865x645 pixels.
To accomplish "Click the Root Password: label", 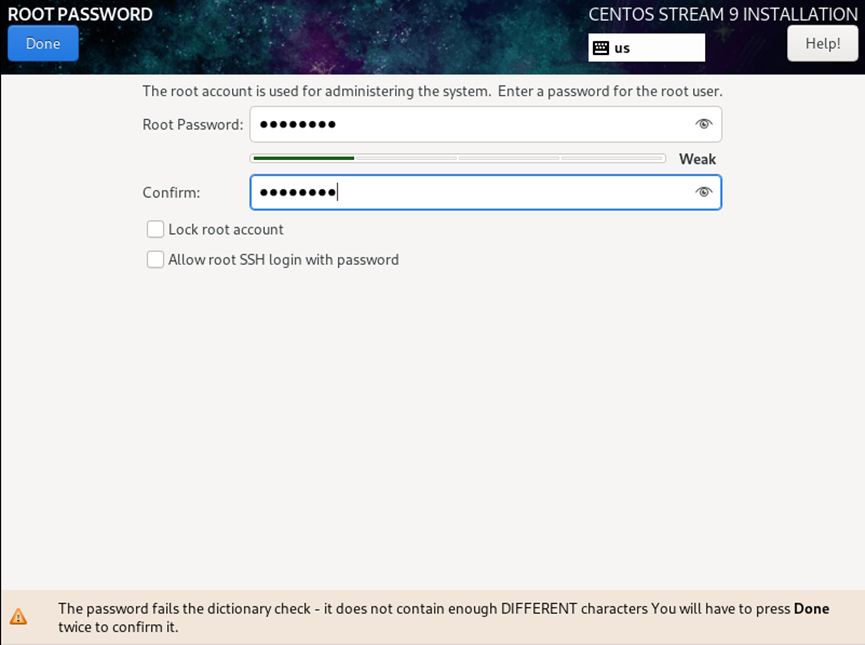I will click(193, 125).
